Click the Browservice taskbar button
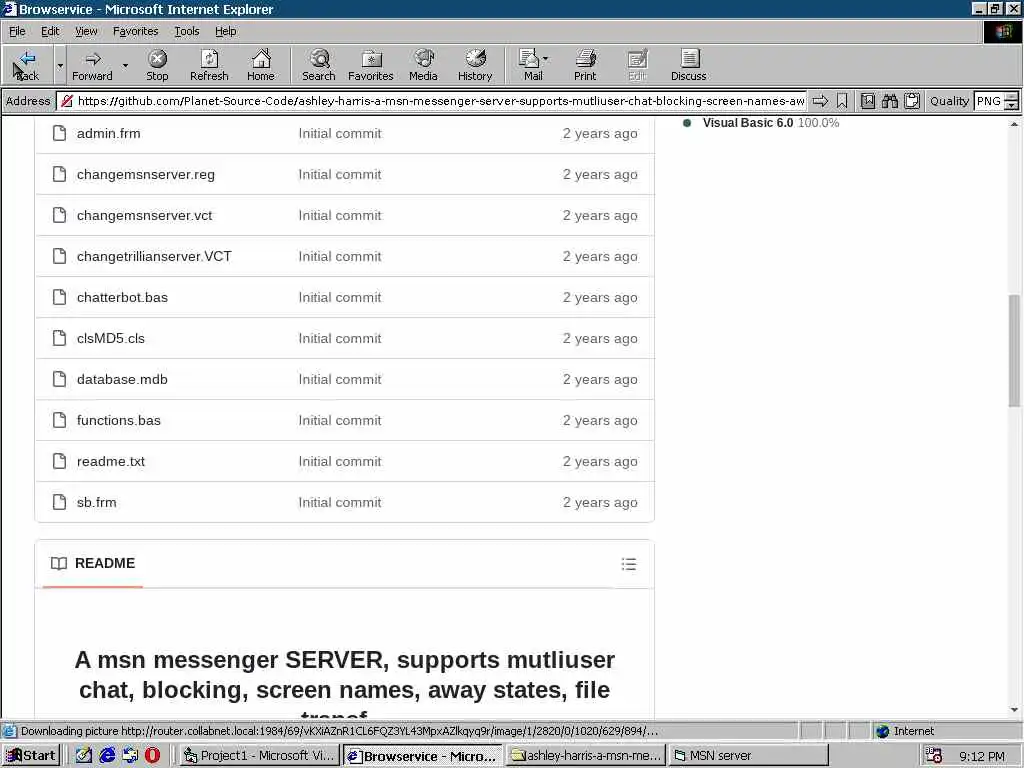The image size is (1024, 768). click(x=423, y=756)
